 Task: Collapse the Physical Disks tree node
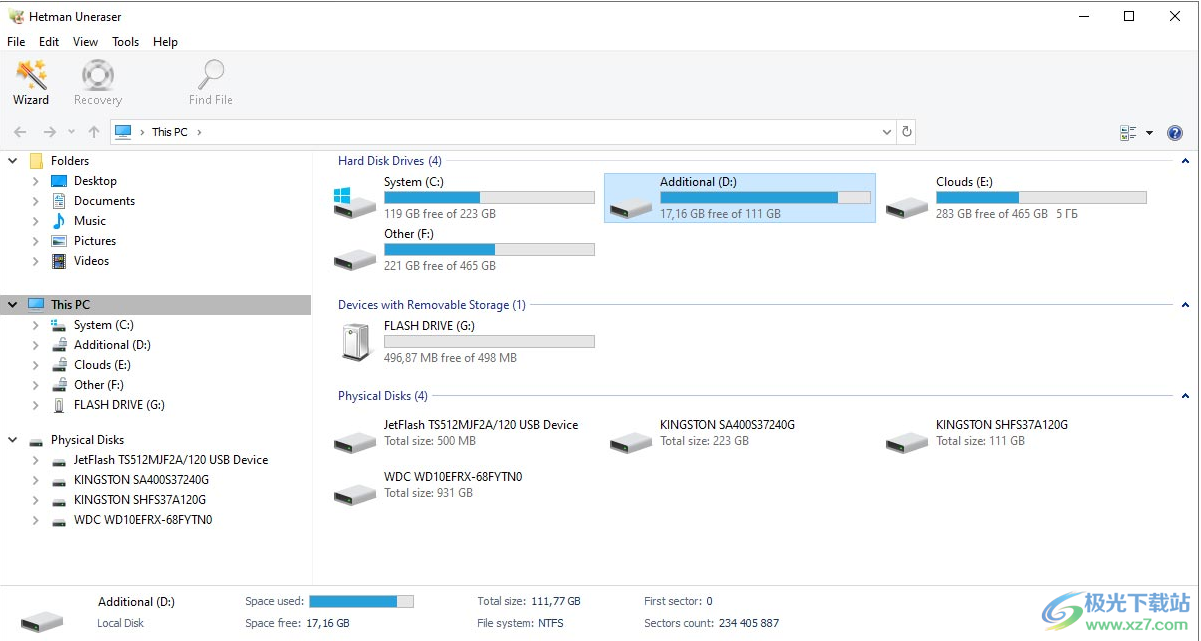click(13, 440)
